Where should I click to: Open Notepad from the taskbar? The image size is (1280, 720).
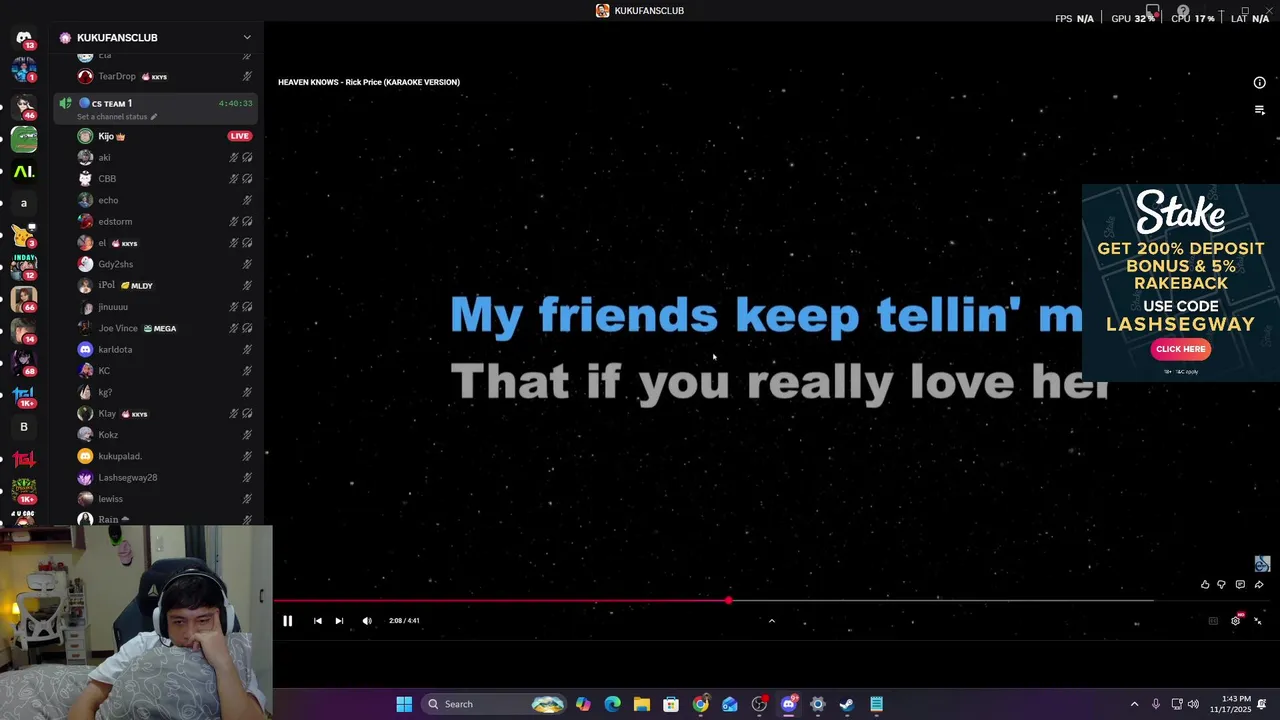pyautogui.click(x=876, y=704)
